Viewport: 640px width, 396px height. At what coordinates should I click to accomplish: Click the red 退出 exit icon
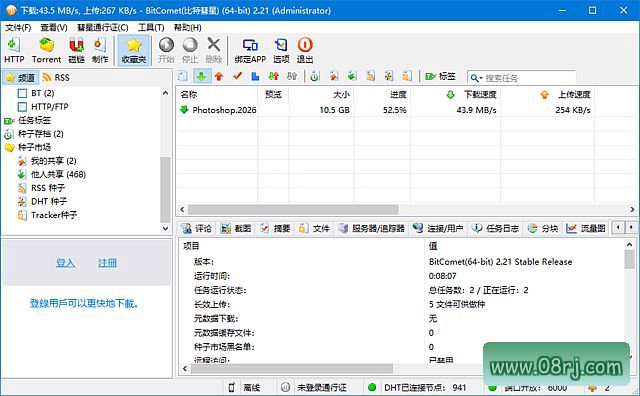point(305,50)
